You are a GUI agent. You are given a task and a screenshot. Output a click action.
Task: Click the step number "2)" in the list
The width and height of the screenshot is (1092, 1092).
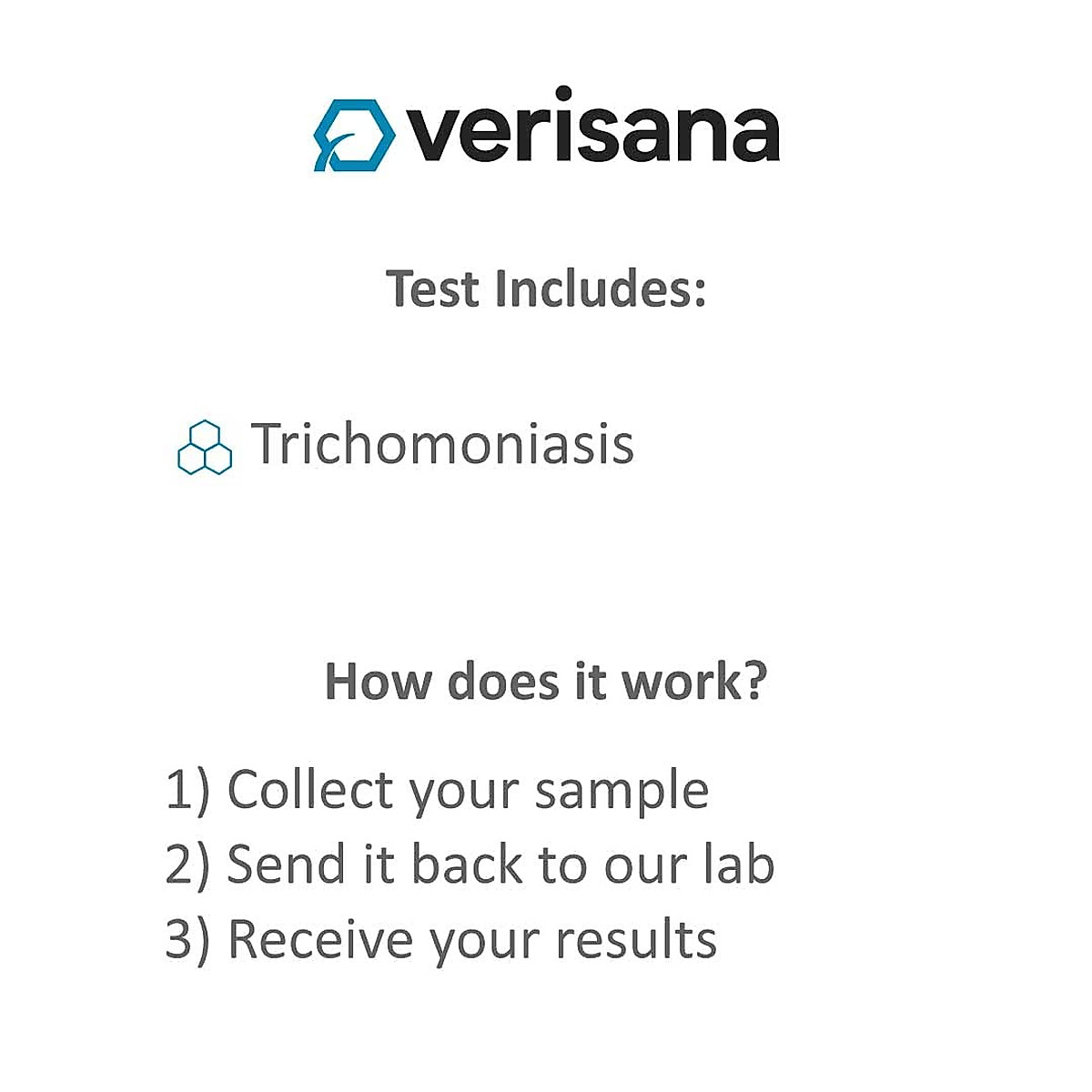click(187, 864)
